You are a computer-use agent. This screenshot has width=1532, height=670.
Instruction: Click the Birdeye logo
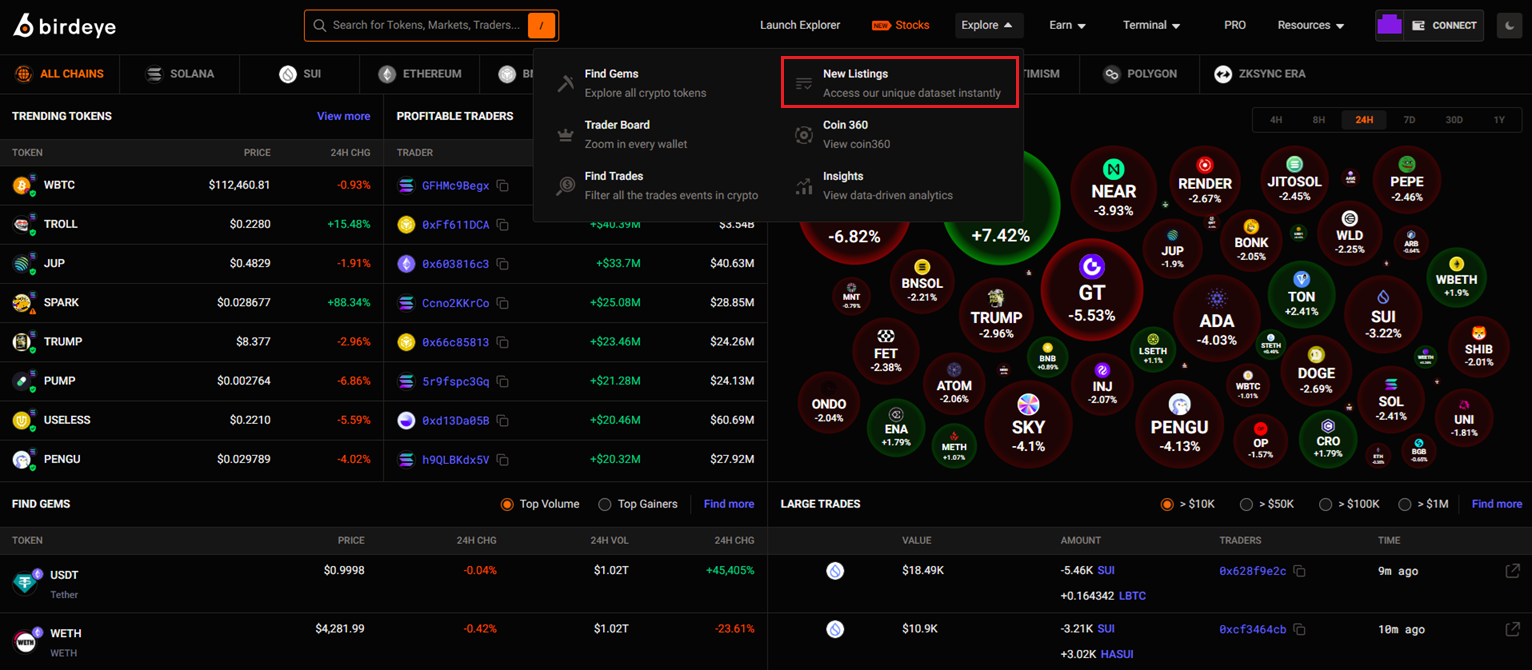pyautogui.click(x=65, y=26)
